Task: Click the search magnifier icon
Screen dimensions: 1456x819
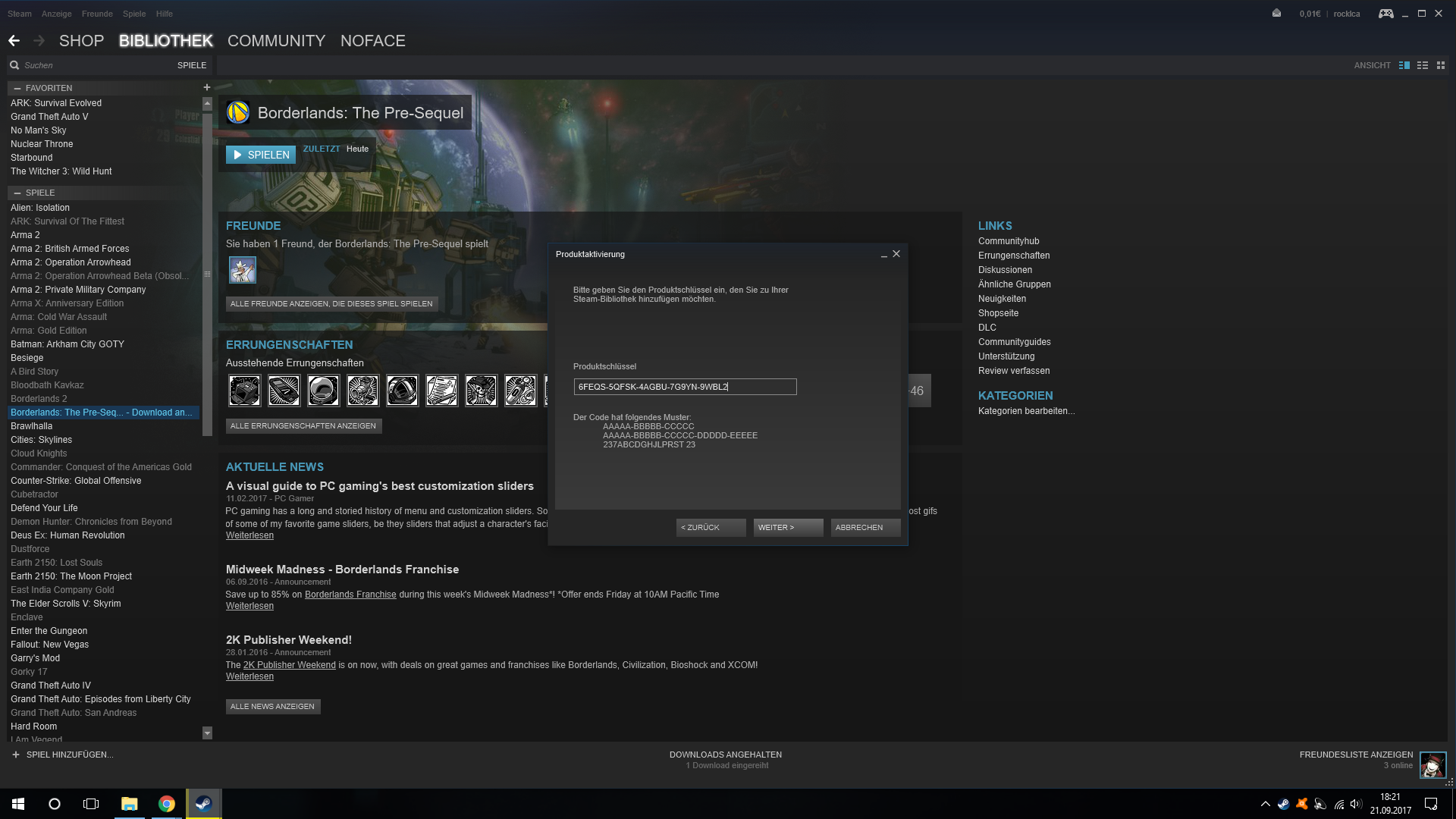Action: pyautogui.click(x=14, y=65)
